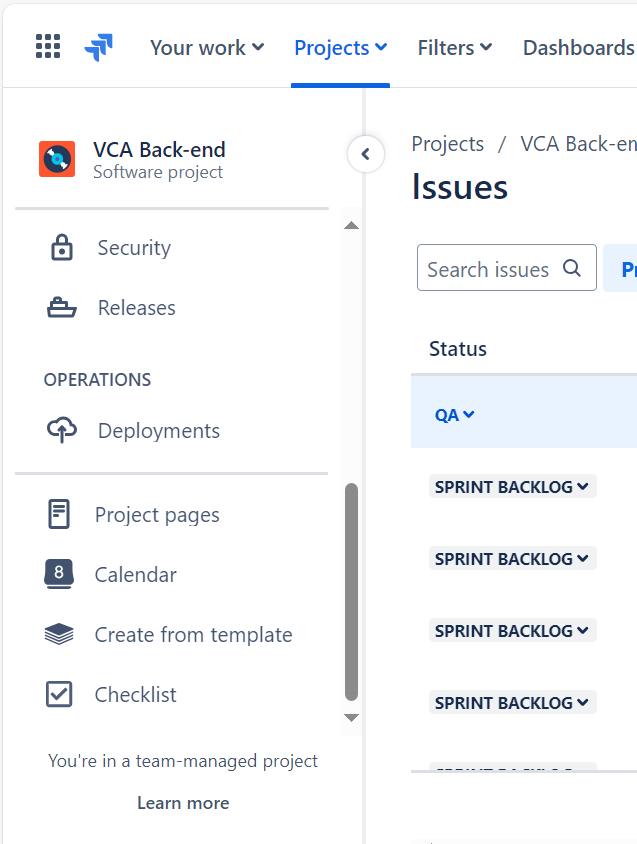
Task: Open Deployments via the cloud upload icon
Action: 62,430
